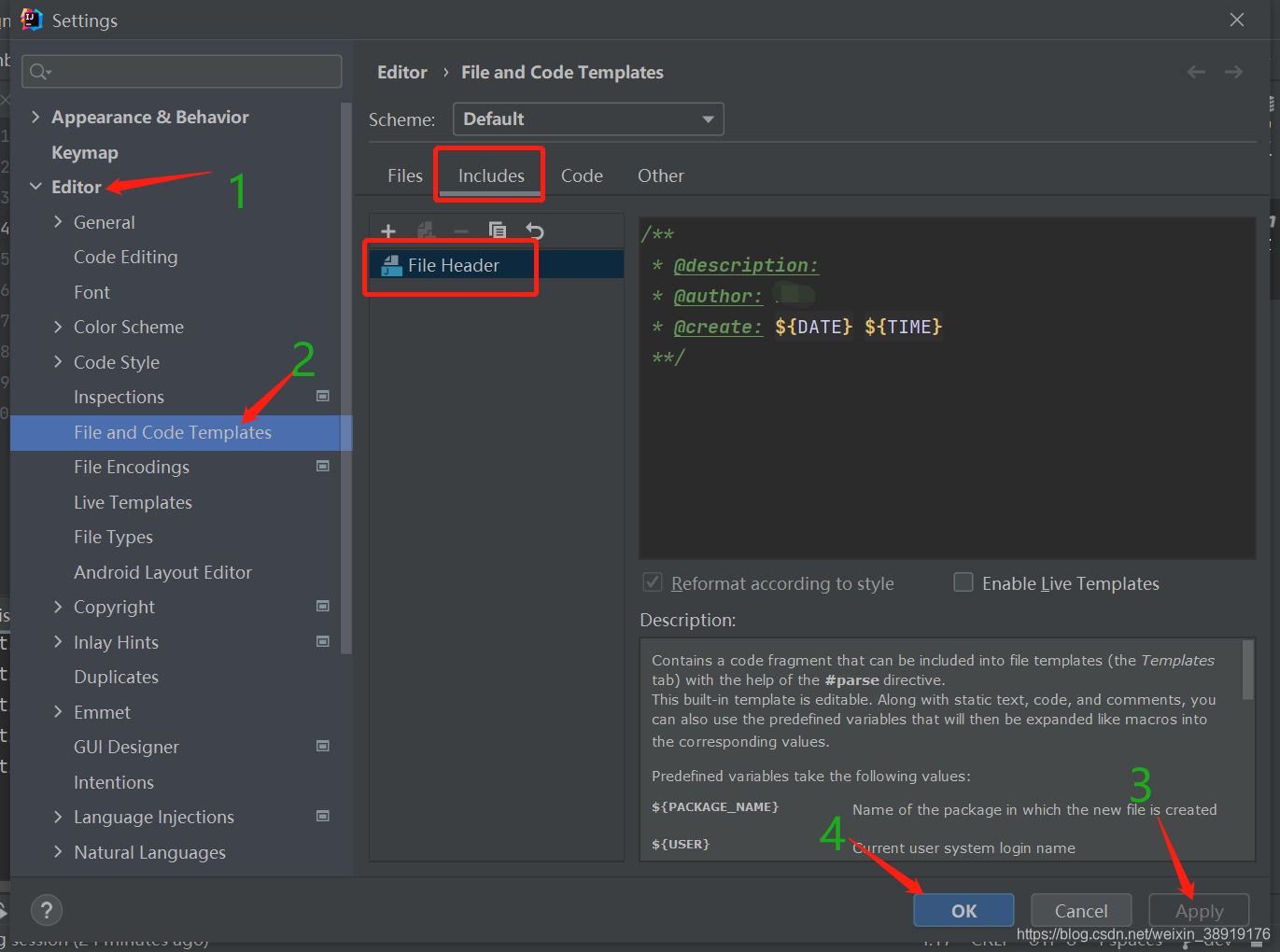Click inside the template code editor

point(947,388)
